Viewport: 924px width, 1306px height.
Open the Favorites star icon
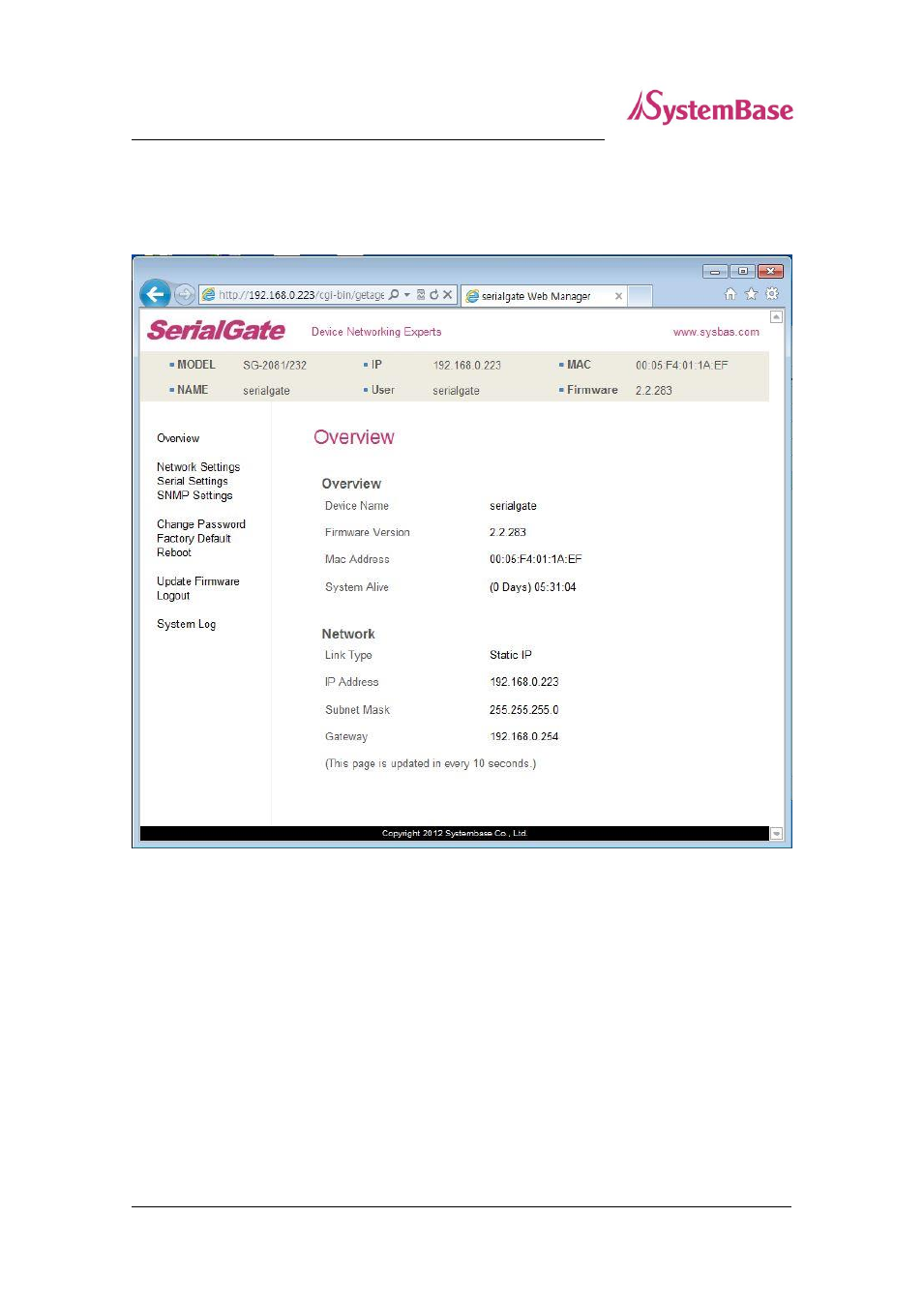(751, 294)
